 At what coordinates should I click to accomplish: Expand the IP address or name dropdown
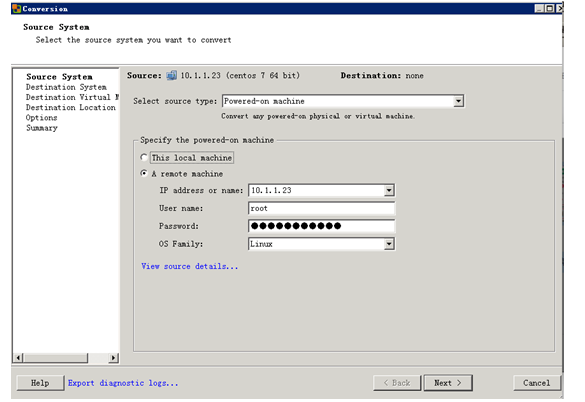pos(389,190)
